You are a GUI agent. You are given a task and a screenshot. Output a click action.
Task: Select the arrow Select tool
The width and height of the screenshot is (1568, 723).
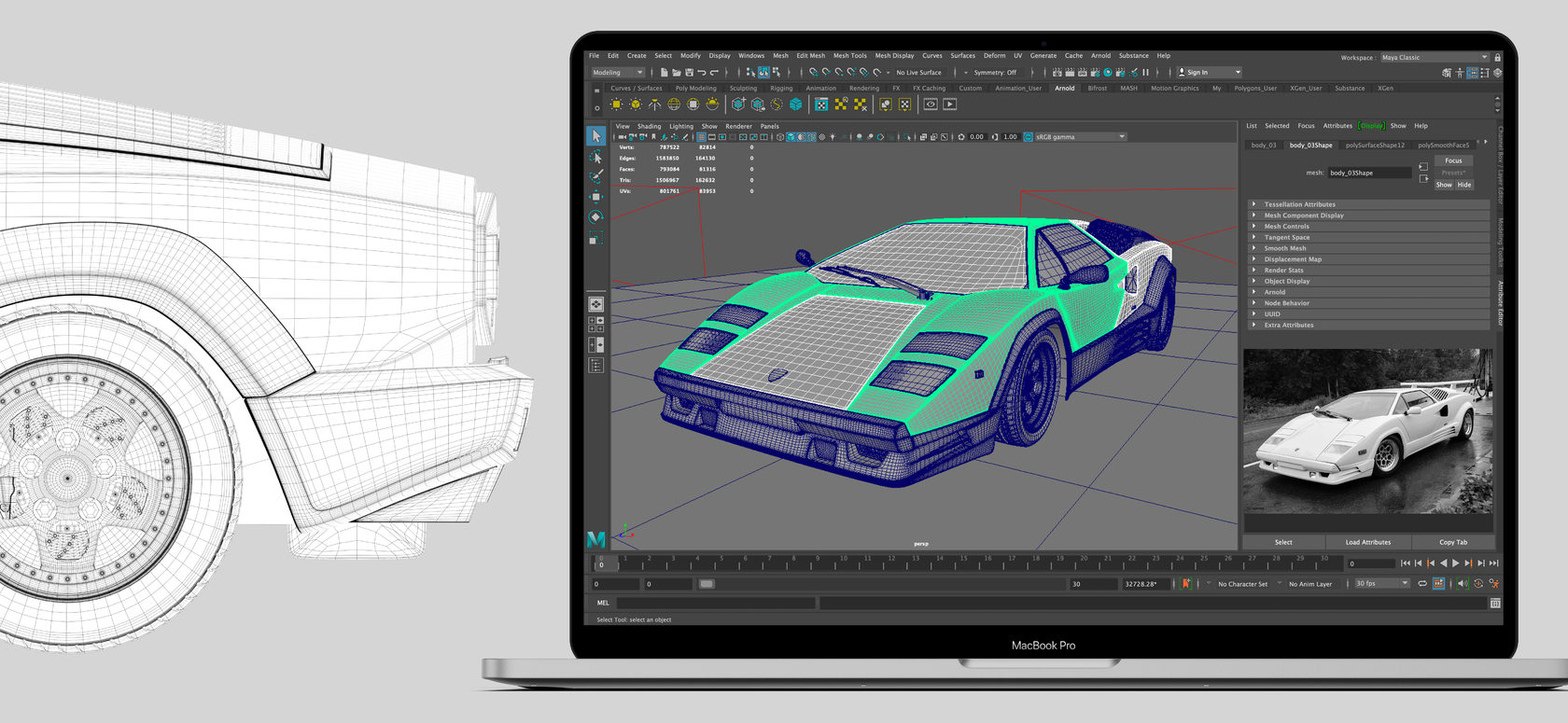coord(595,136)
